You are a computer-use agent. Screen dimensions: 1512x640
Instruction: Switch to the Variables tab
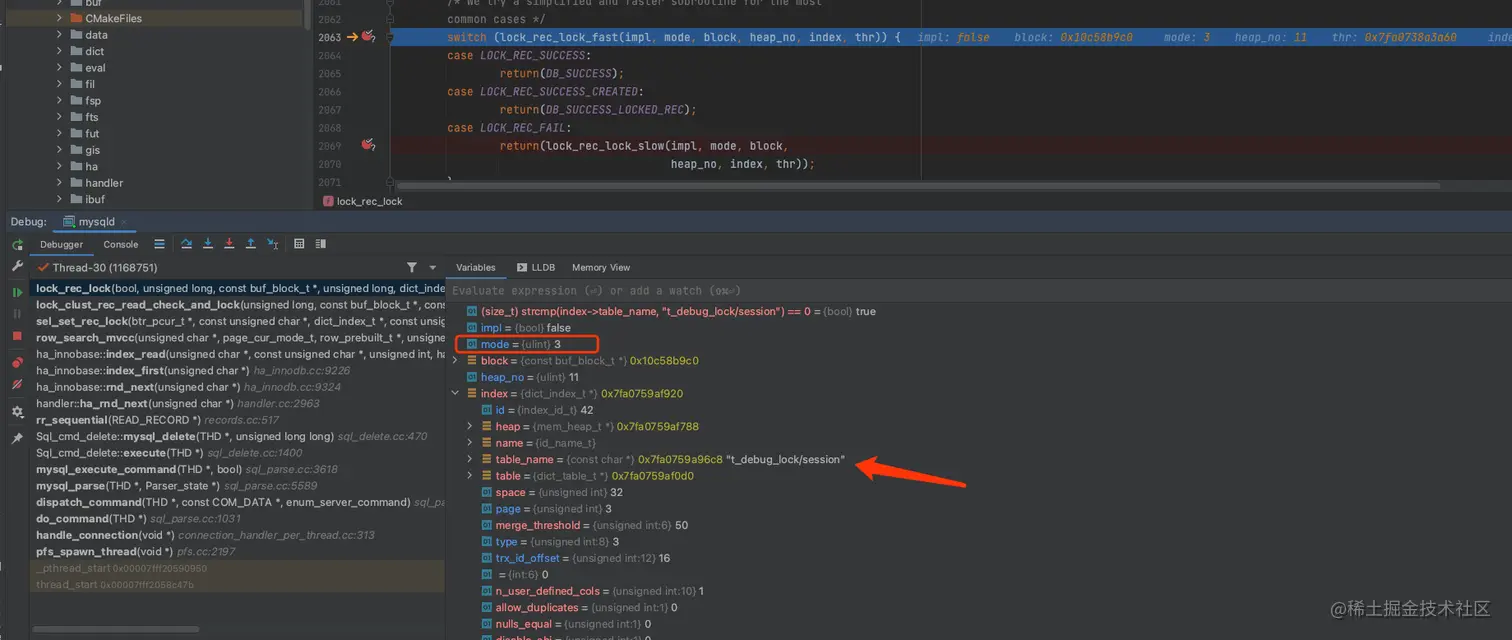click(x=476, y=268)
